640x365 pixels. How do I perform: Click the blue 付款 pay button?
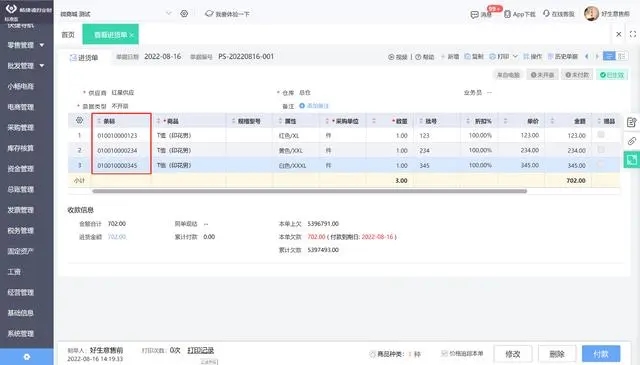pyautogui.click(x=601, y=354)
